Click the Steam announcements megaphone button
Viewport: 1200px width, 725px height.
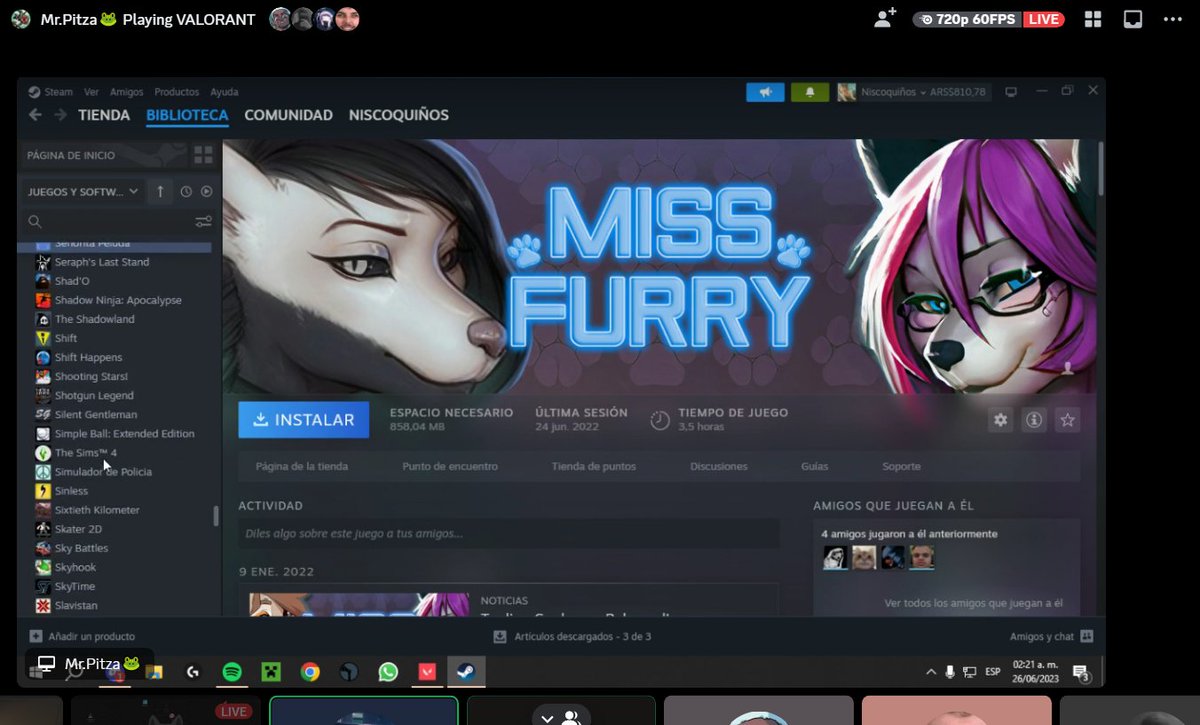tap(765, 92)
